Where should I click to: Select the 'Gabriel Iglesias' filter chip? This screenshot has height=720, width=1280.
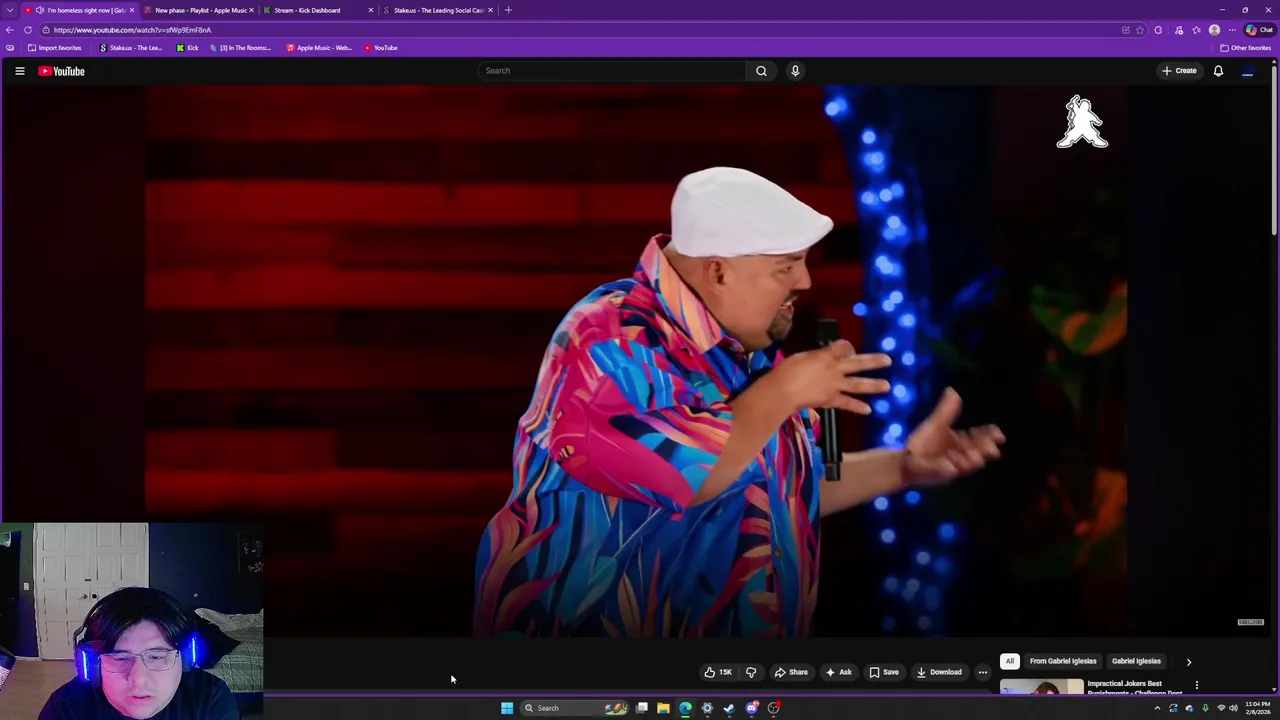point(1136,661)
